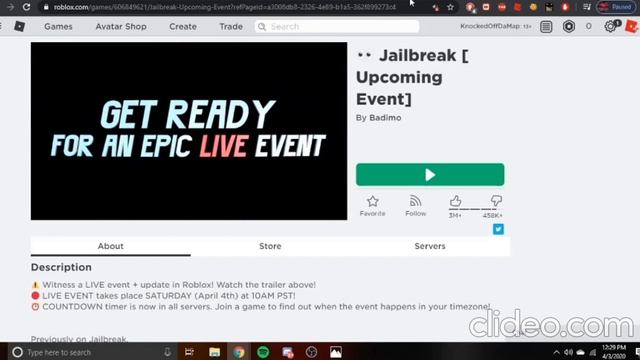Image resolution: width=640 pixels, height=360 pixels.
Task: Switch to the About tab
Action: tap(111, 246)
